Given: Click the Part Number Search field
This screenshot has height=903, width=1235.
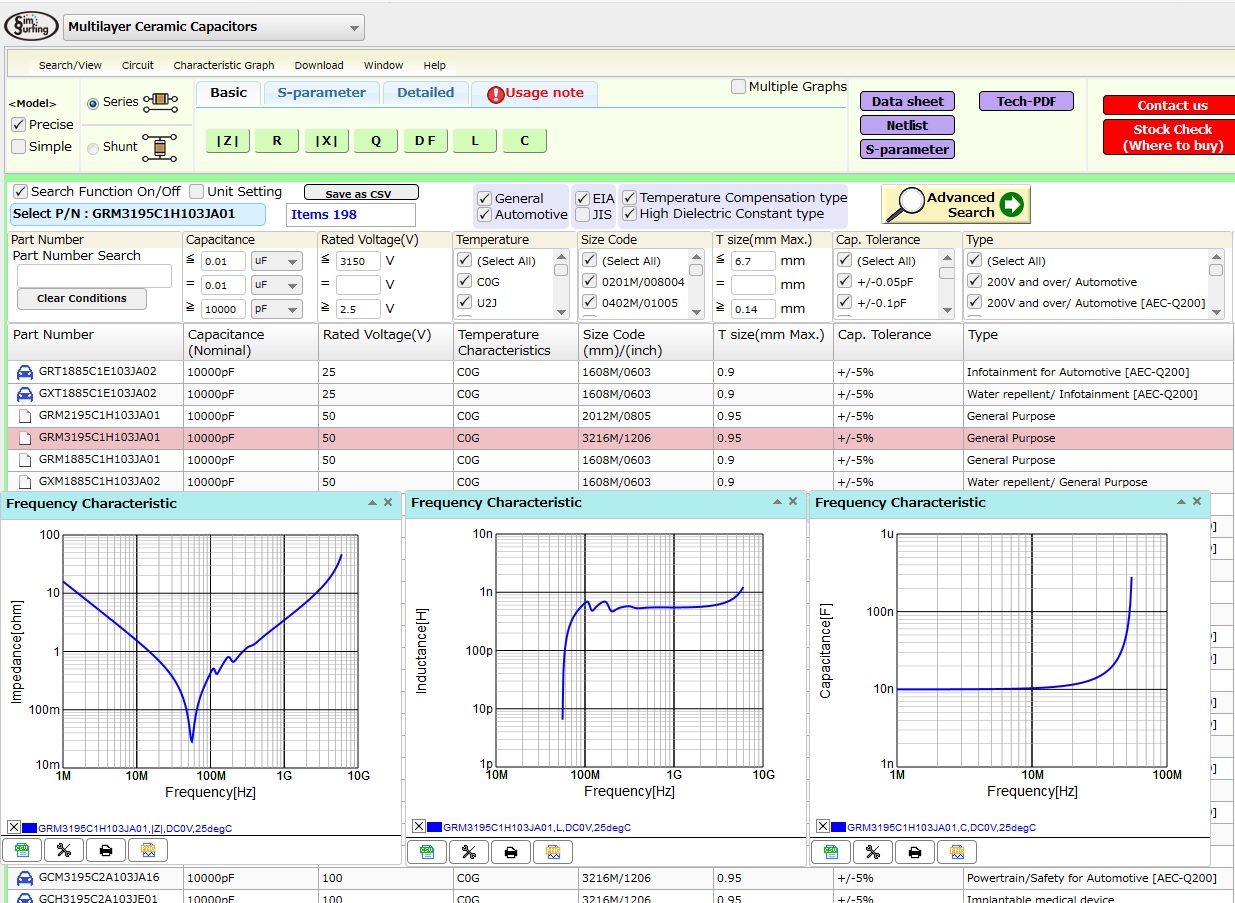Looking at the screenshot, I should pyautogui.click(x=94, y=276).
